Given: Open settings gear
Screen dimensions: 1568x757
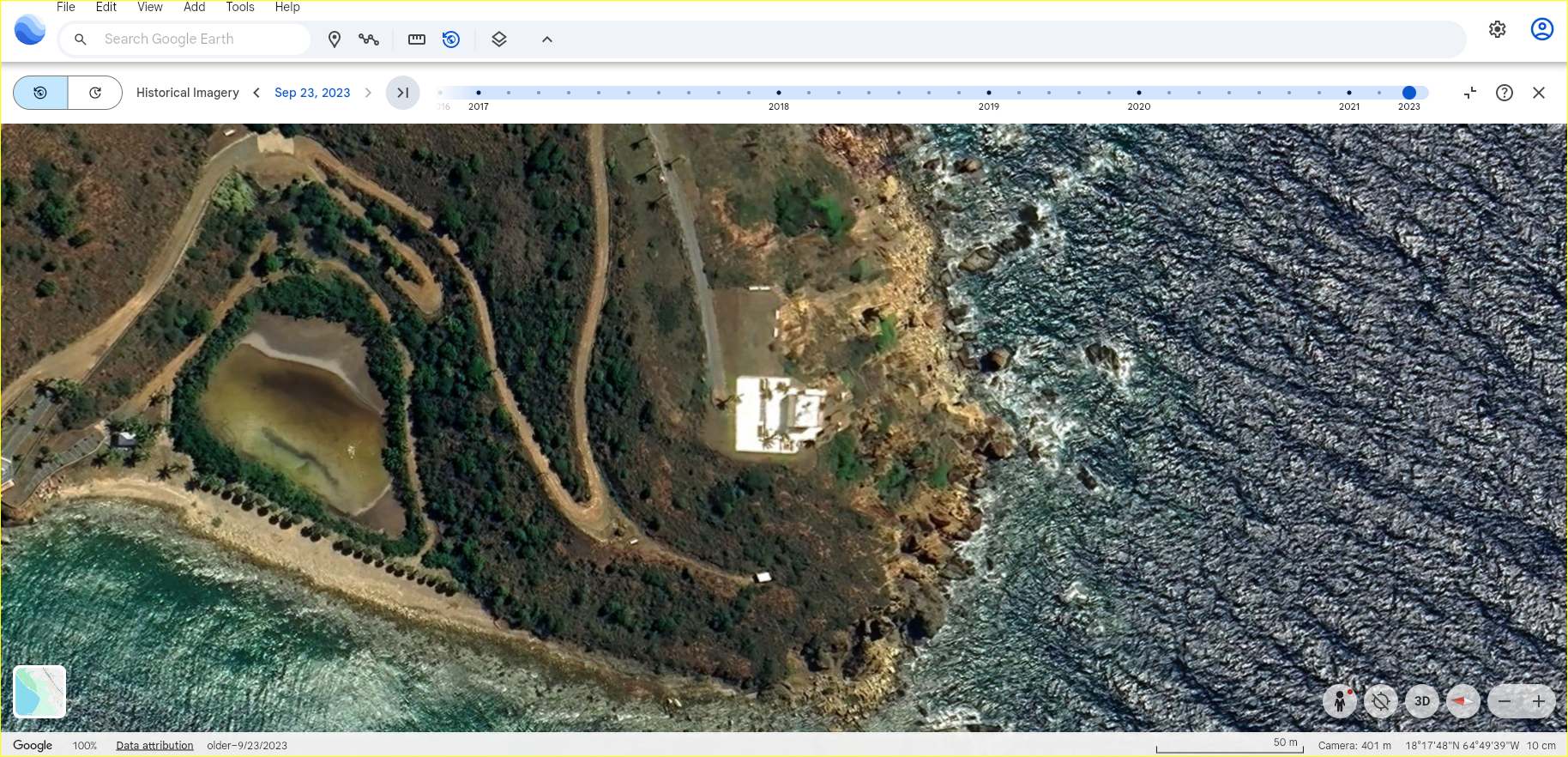Looking at the screenshot, I should click(1498, 29).
